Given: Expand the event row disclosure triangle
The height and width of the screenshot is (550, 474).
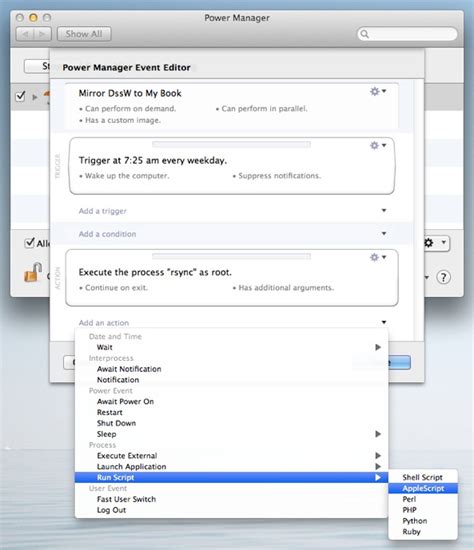Looking at the screenshot, I should click(x=35, y=97).
